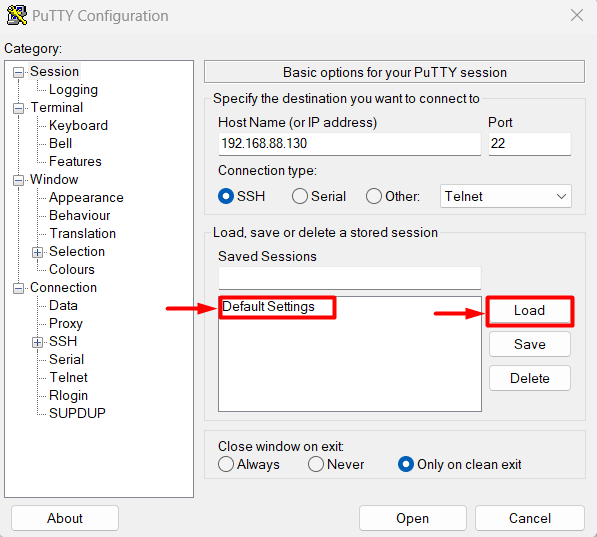Image resolution: width=597 pixels, height=537 pixels.
Task: Select the SSH category label in tree
Action: click(63, 341)
